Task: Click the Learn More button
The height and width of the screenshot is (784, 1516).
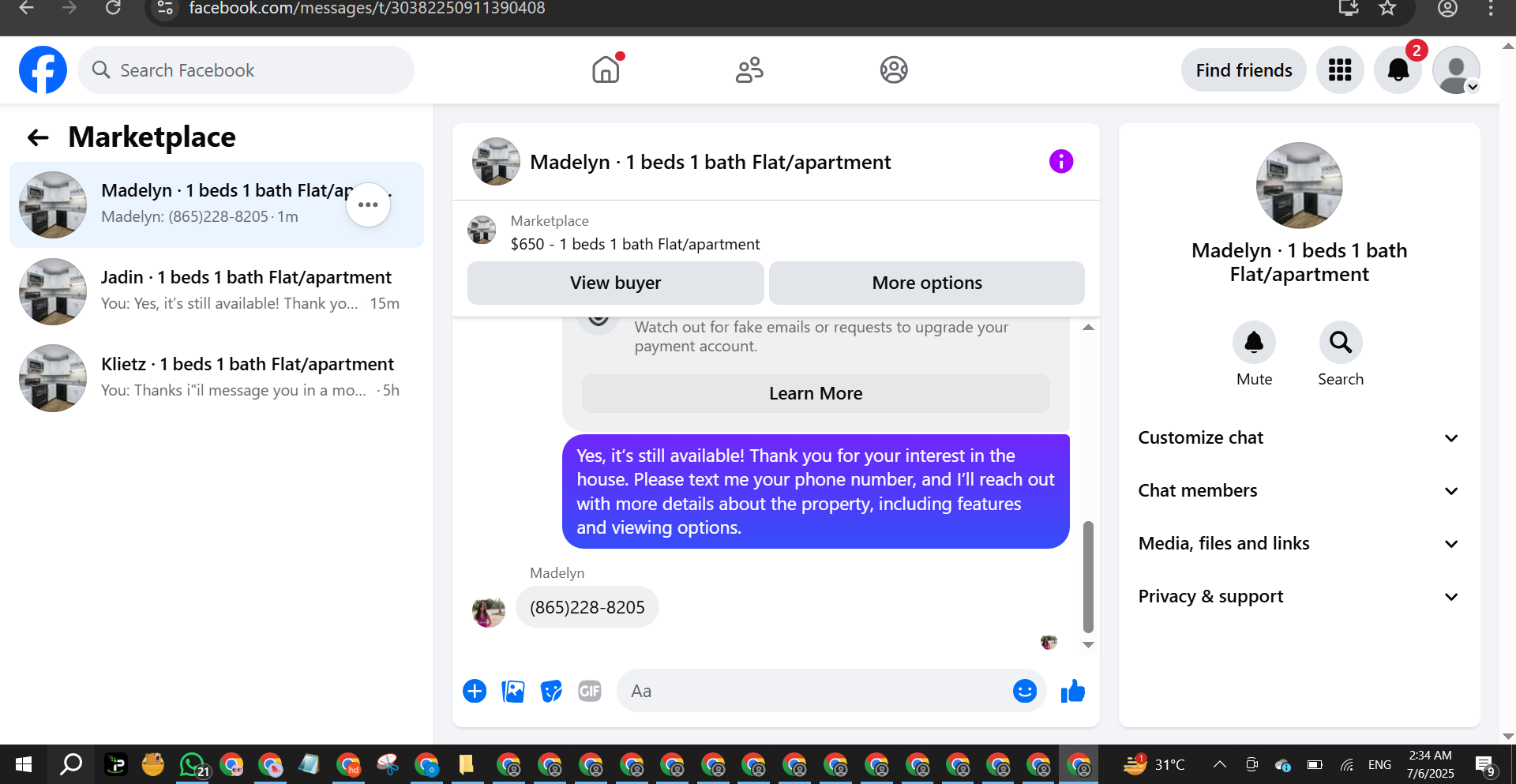Action: [816, 393]
